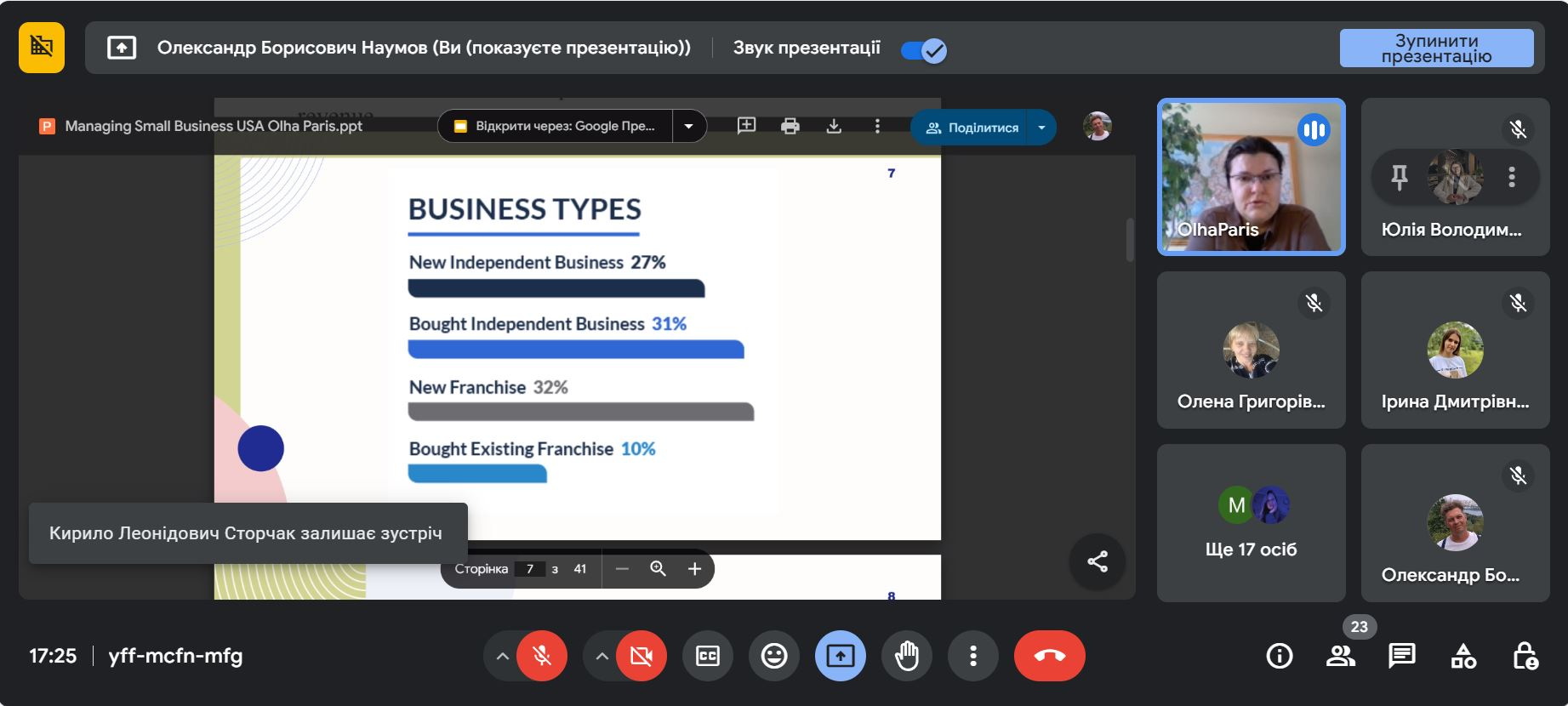Click the print icon in viewer toolbar
Screen dimensions: 1568x706
pyautogui.click(x=790, y=127)
